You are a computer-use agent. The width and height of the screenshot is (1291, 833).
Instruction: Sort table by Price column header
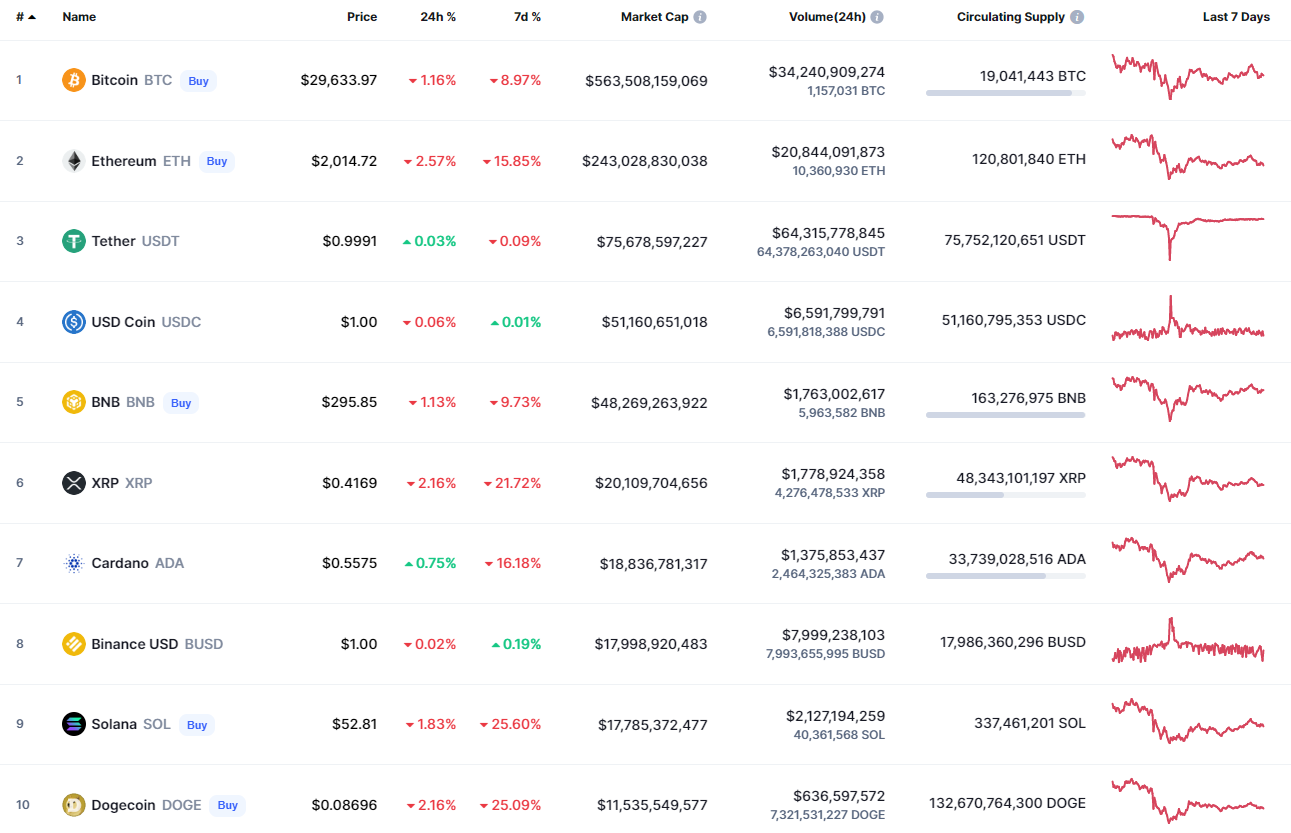(x=362, y=17)
